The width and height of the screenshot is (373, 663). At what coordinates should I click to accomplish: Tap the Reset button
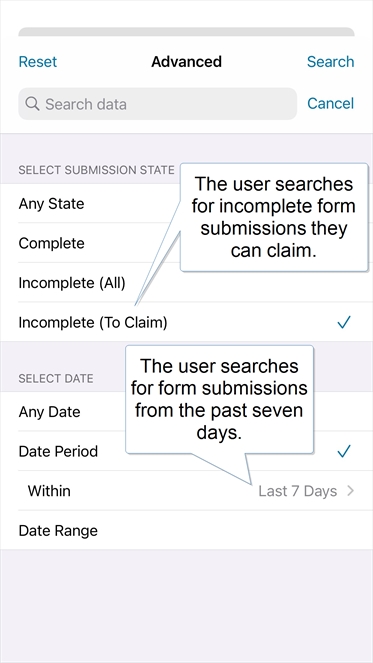pyautogui.click(x=38, y=62)
